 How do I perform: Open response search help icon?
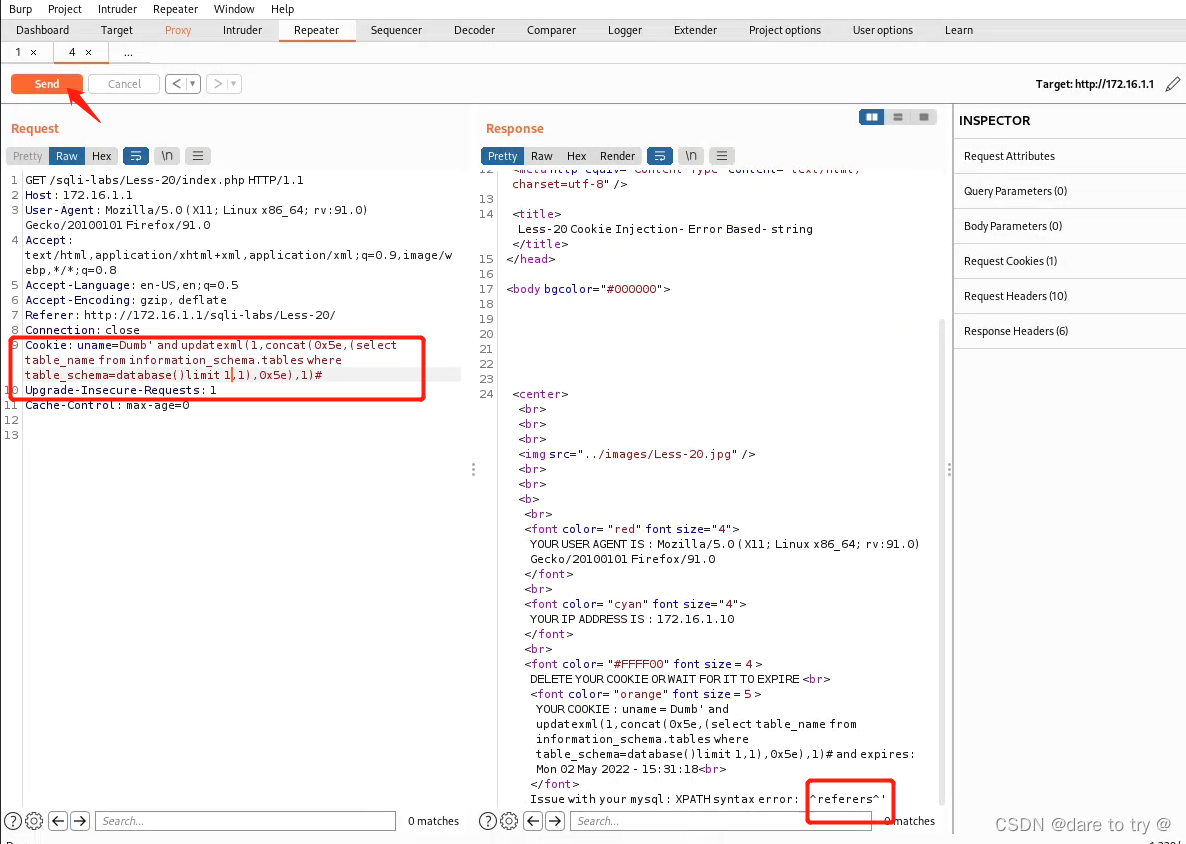tap(488, 821)
